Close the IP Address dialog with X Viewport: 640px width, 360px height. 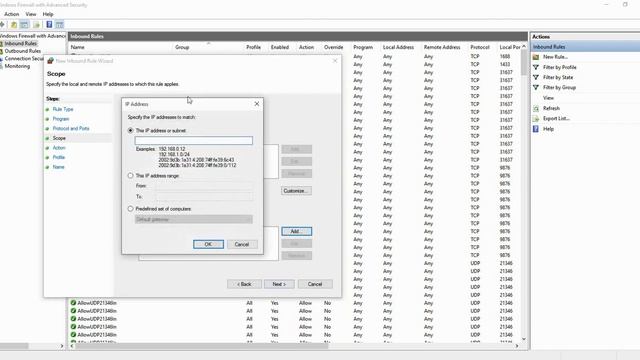pos(257,104)
